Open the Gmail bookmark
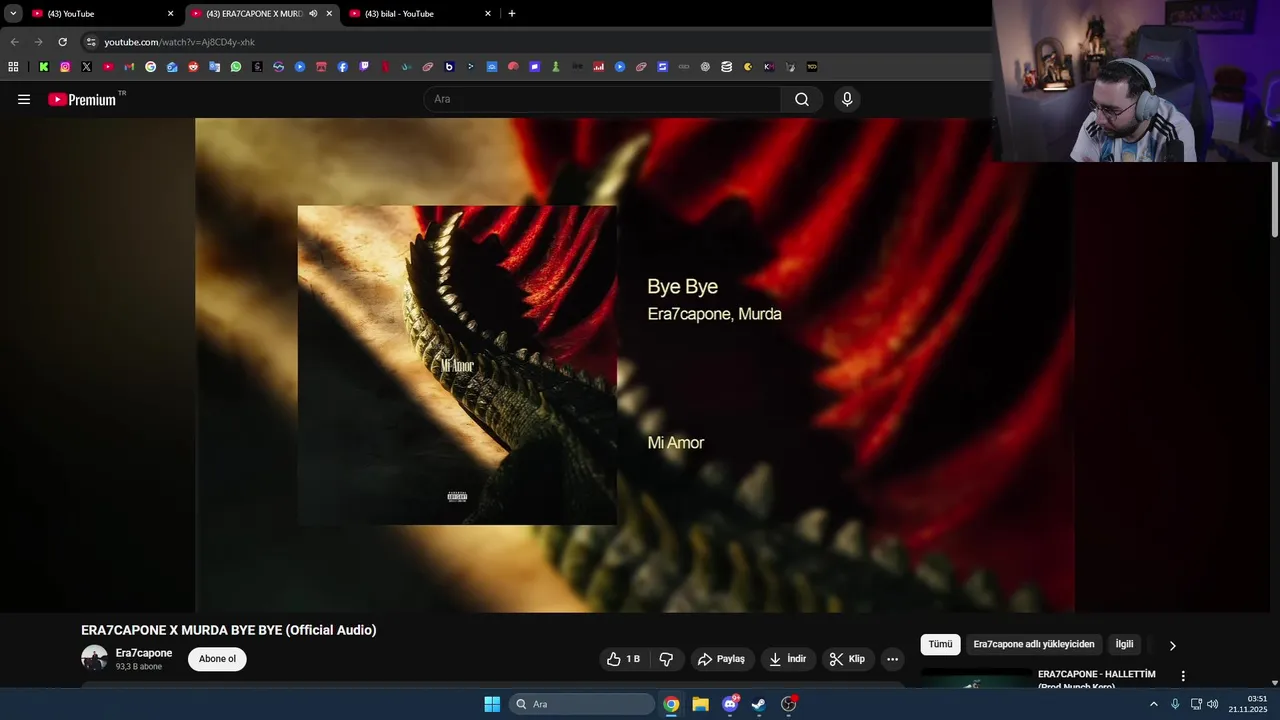This screenshot has width=1280, height=720. pyautogui.click(x=129, y=67)
